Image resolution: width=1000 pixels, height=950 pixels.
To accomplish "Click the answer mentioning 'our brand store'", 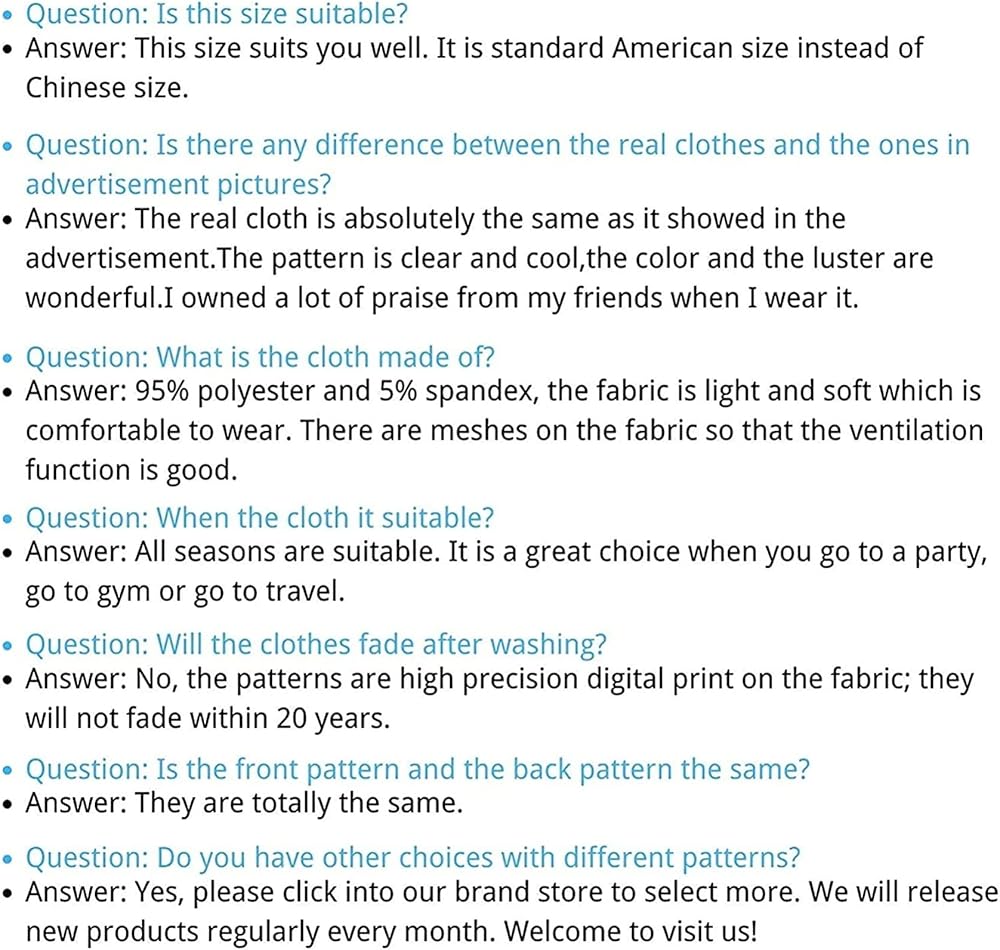I will click(x=510, y=910).
